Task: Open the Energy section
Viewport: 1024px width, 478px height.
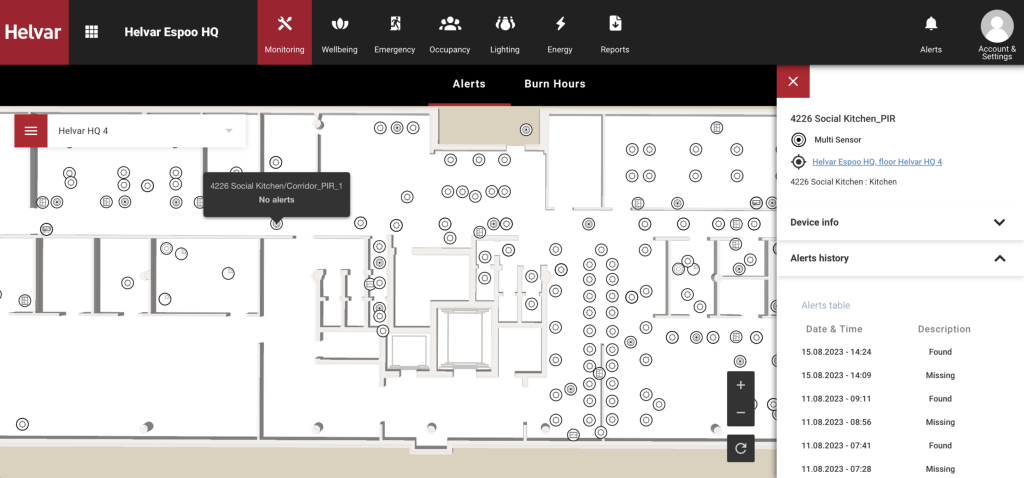Action: point(560,33)
